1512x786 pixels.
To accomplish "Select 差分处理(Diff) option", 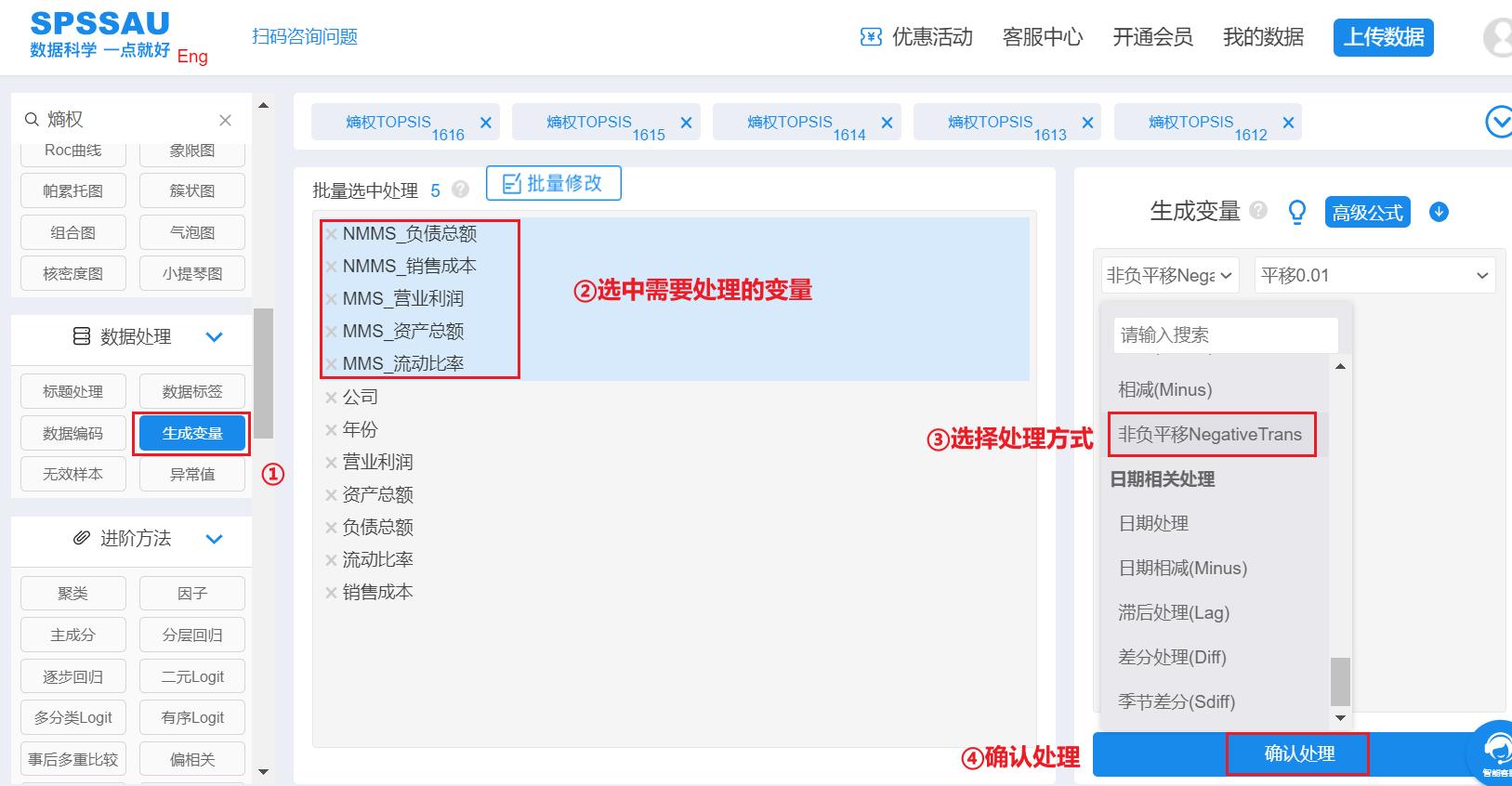I will click(1172, 658).
